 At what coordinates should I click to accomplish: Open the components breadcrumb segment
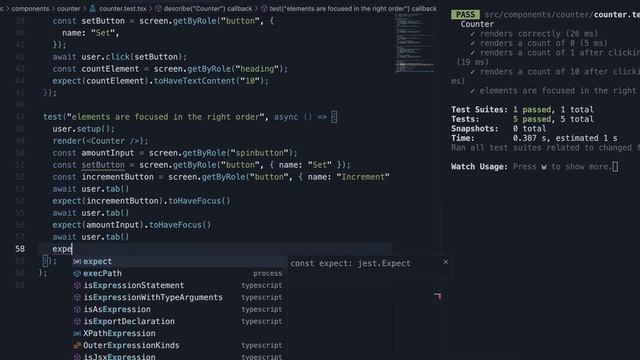30,9
